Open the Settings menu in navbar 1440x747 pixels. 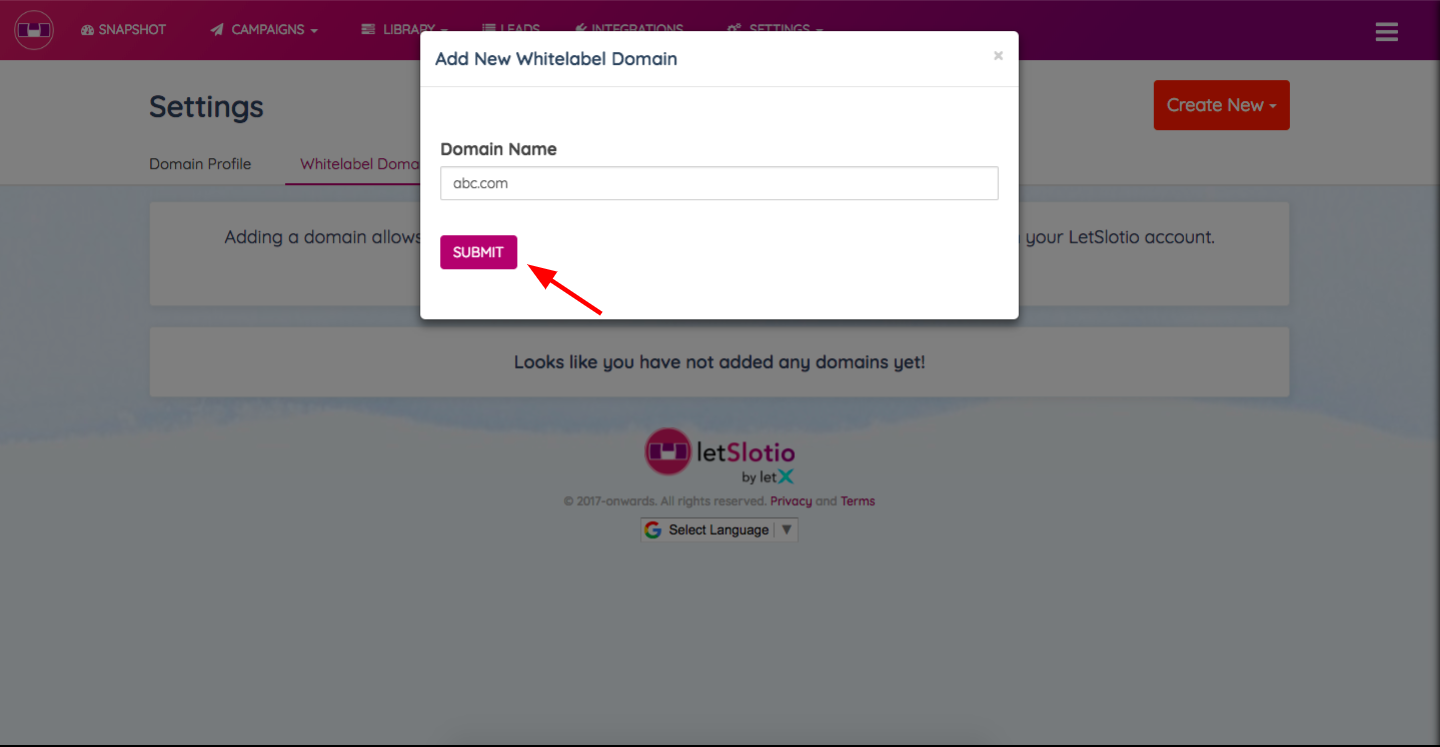pyautogui.click(x=775, y=28)
